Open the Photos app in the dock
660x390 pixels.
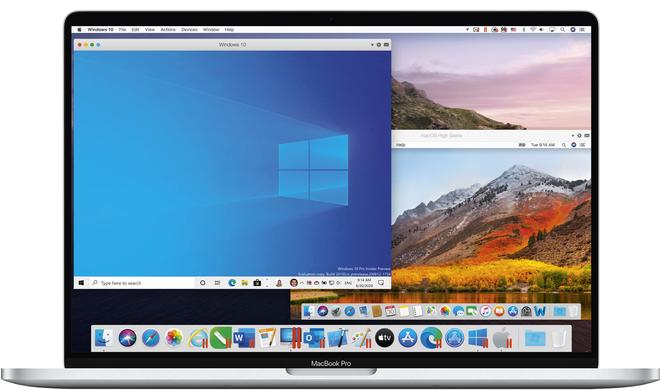pyautogui.click(x=174, y=337)
